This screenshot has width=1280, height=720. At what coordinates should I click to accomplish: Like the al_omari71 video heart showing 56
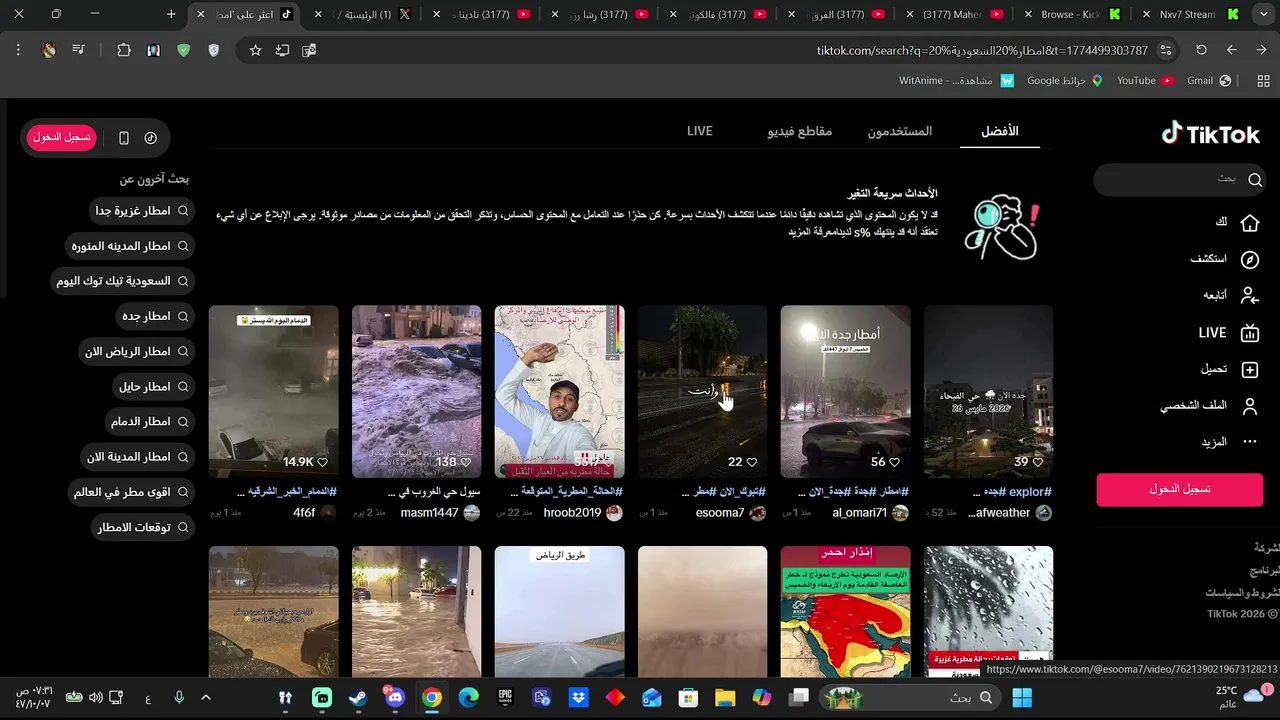[x=895, y=462]
